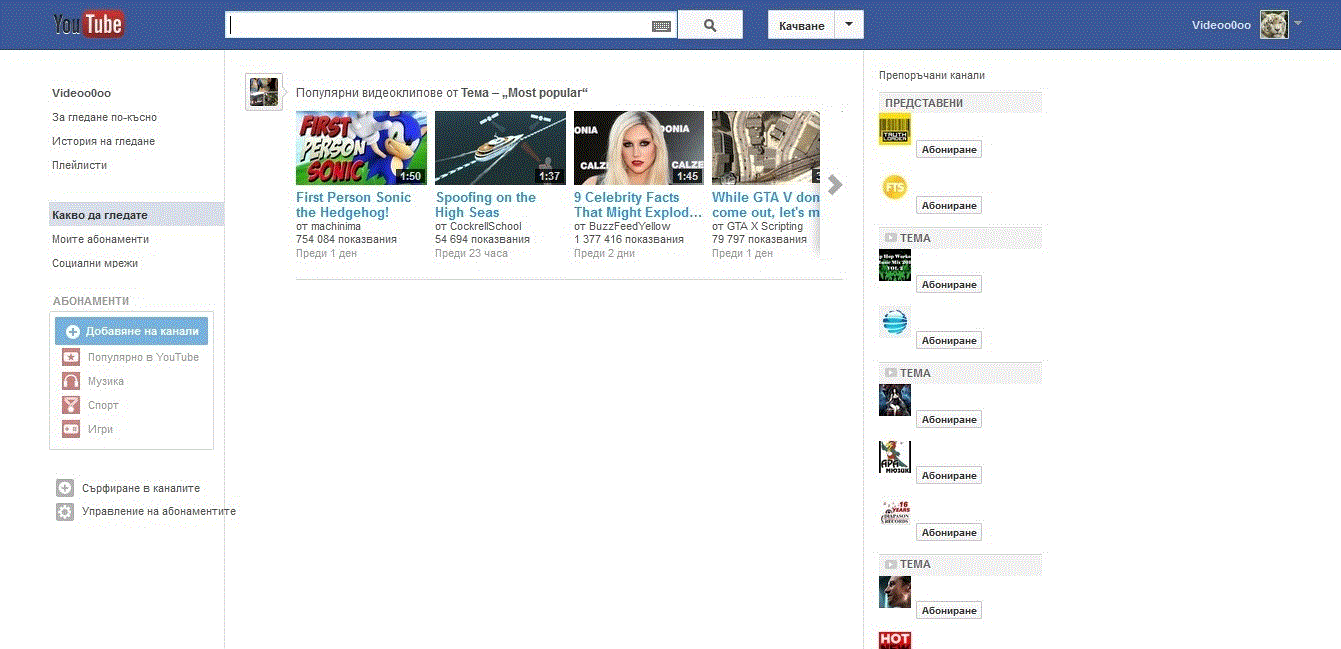This screenshot has height=649, width=1341.
Task: Open the machinima channel link
Action: tap(335, 227)
